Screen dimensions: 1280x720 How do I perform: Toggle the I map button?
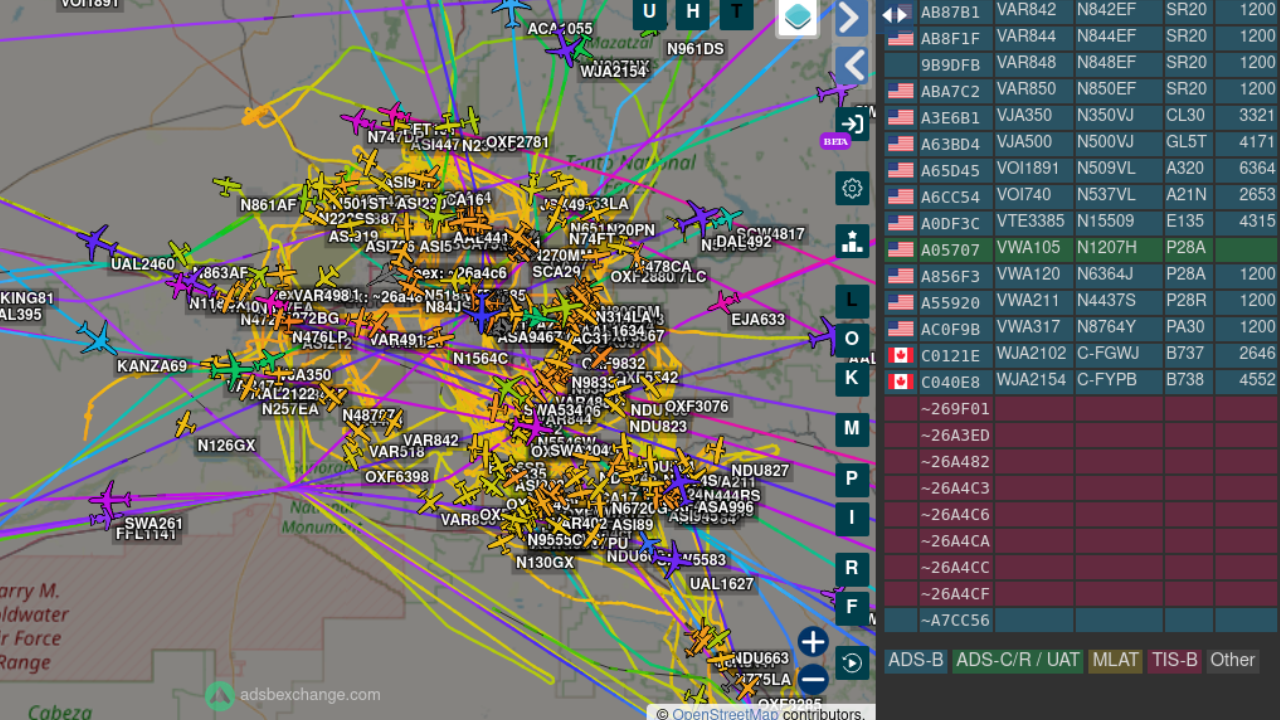(x=852, y=518)
